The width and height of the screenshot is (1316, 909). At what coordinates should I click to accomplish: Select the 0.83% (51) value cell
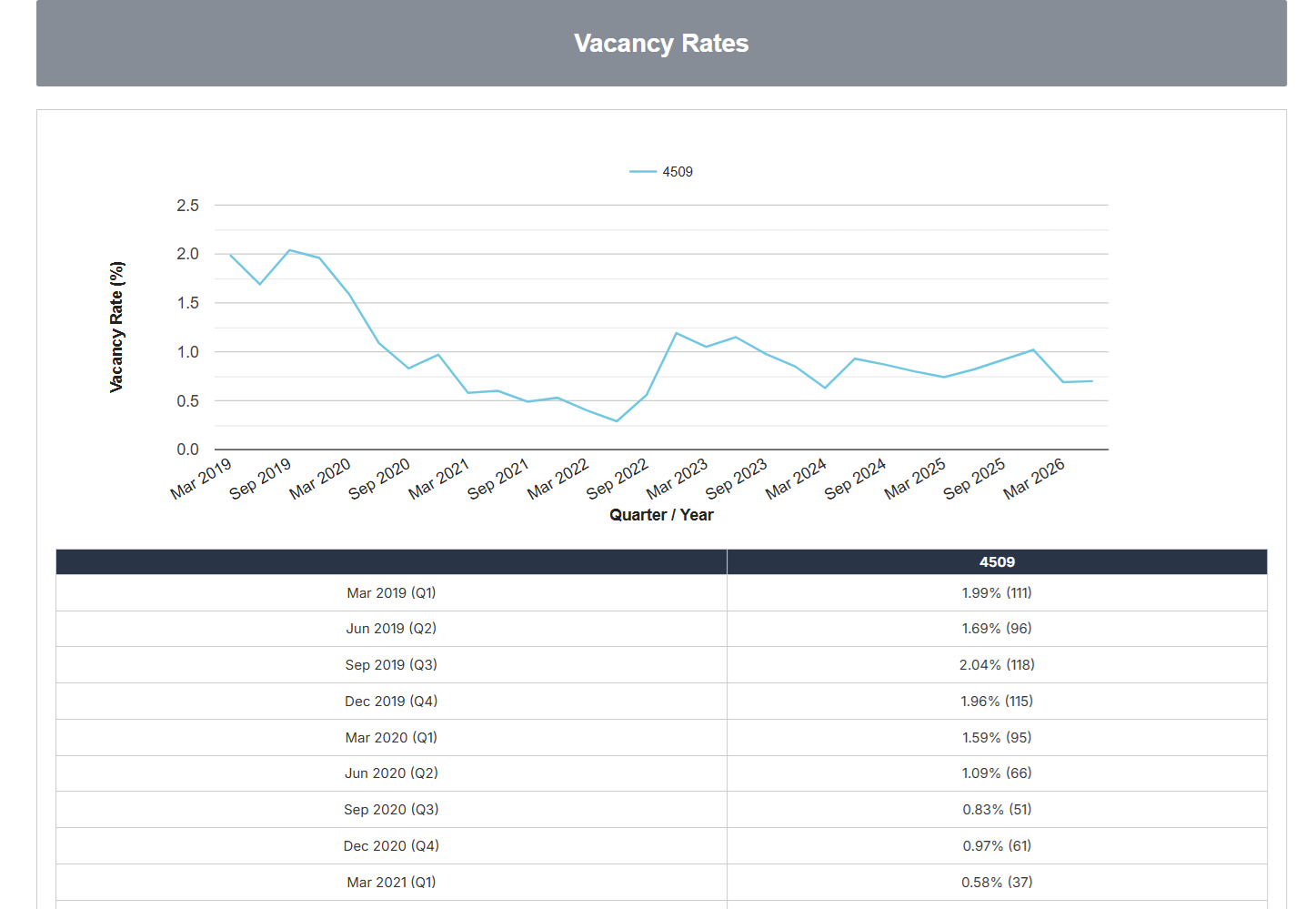pos(997,810)
